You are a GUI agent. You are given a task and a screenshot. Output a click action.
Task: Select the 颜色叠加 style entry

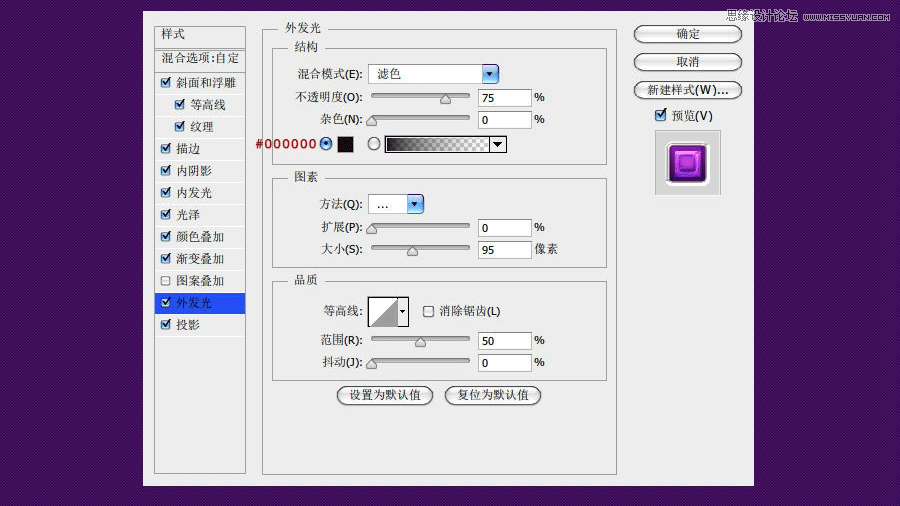point(200,236)
